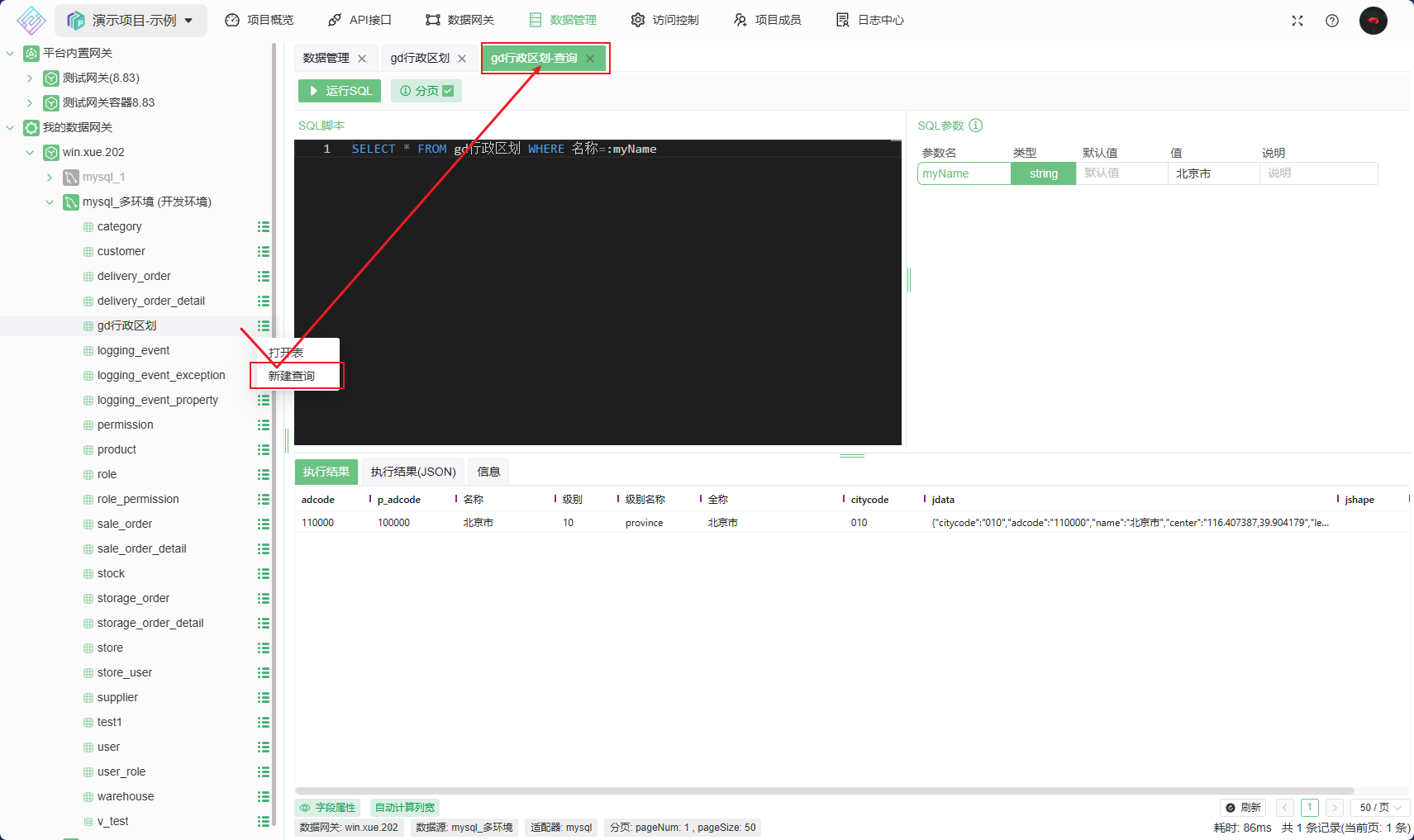1414x840 pixels.
Task: Click the 值 input field containing 北京市
Action: tap(1212, 173)
